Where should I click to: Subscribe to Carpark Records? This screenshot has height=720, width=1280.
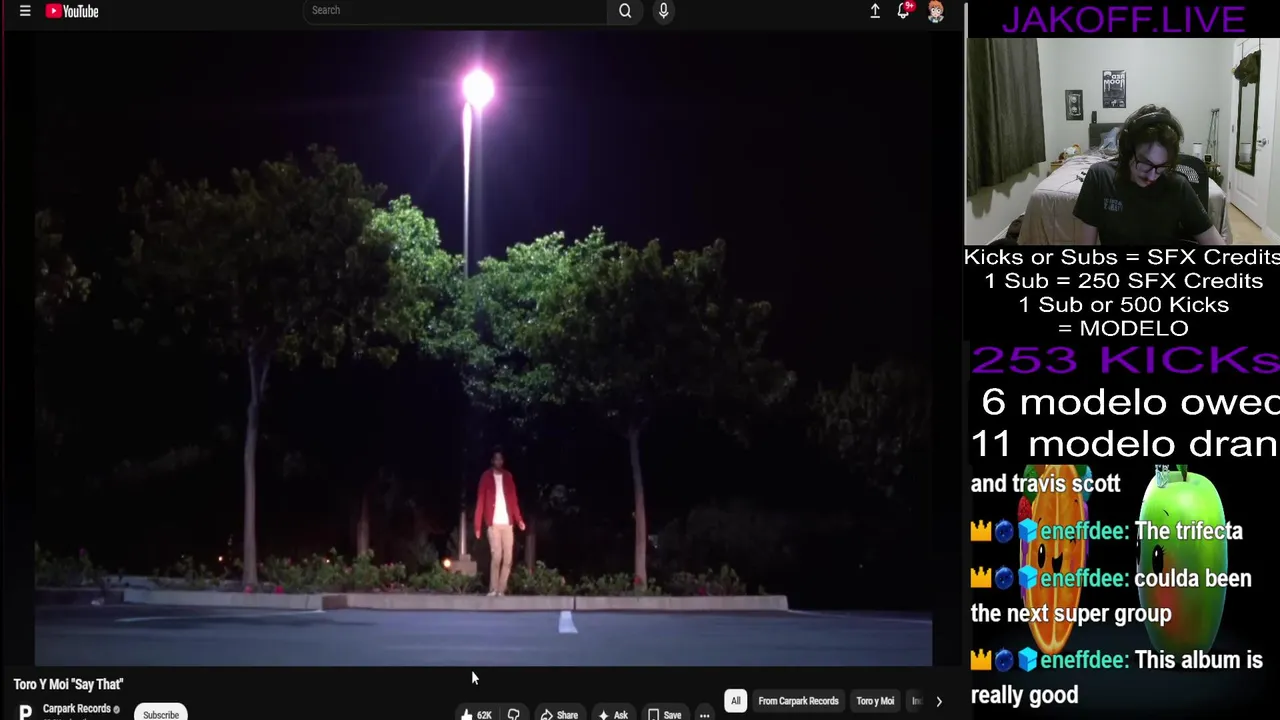tap(161, 714)
